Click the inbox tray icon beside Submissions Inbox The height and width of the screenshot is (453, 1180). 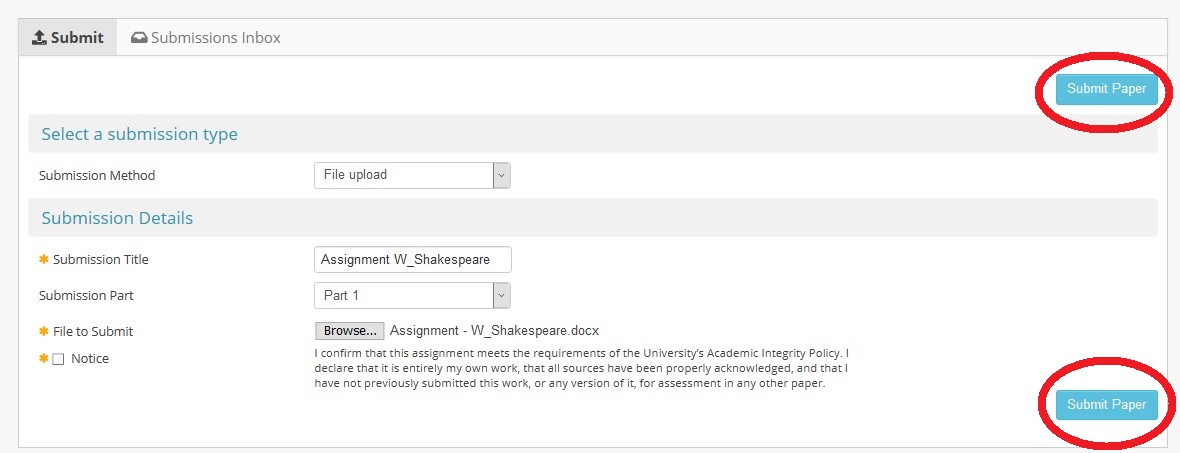(x=139, y=38)
